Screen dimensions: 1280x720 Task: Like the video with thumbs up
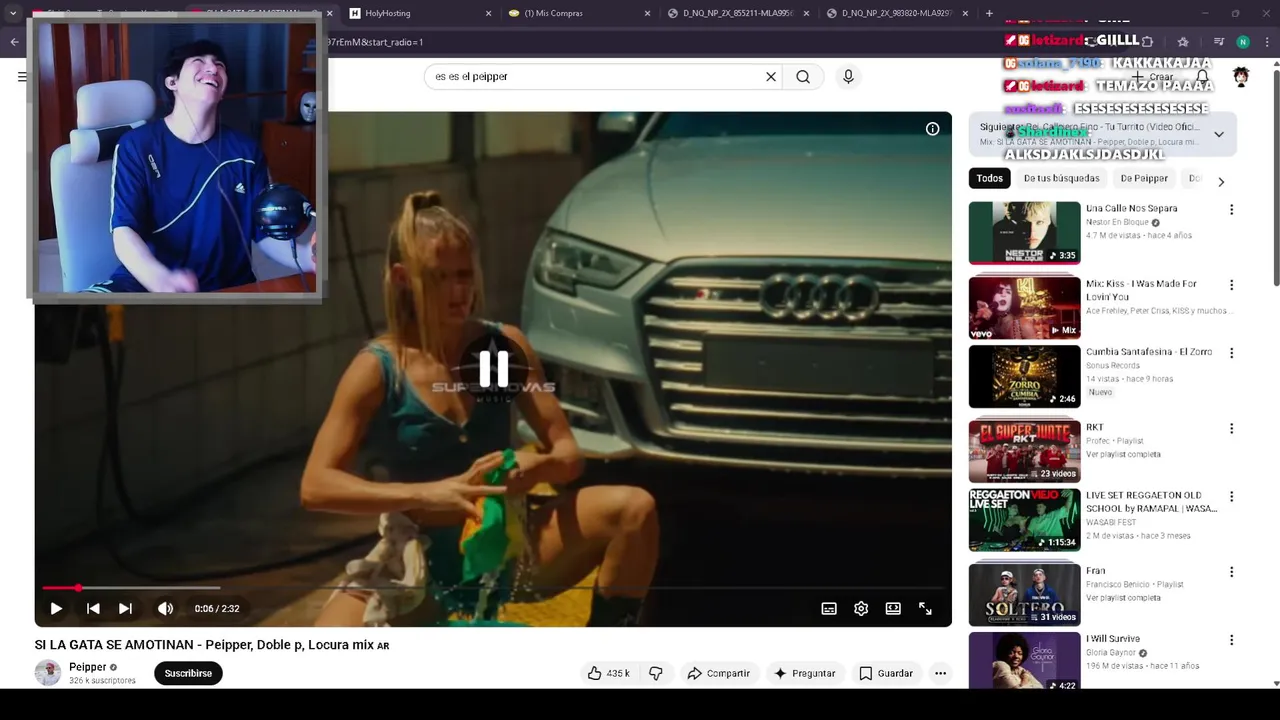pos(609,673)
